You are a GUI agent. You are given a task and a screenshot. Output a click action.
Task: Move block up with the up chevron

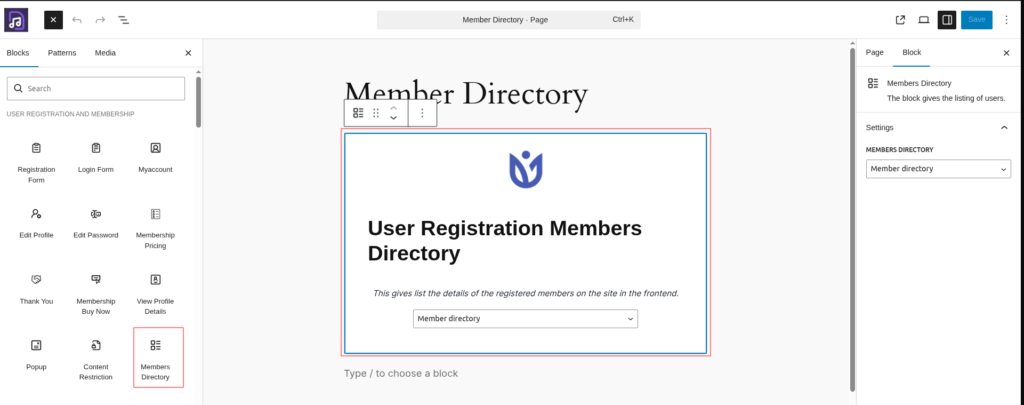click(393, 108)
